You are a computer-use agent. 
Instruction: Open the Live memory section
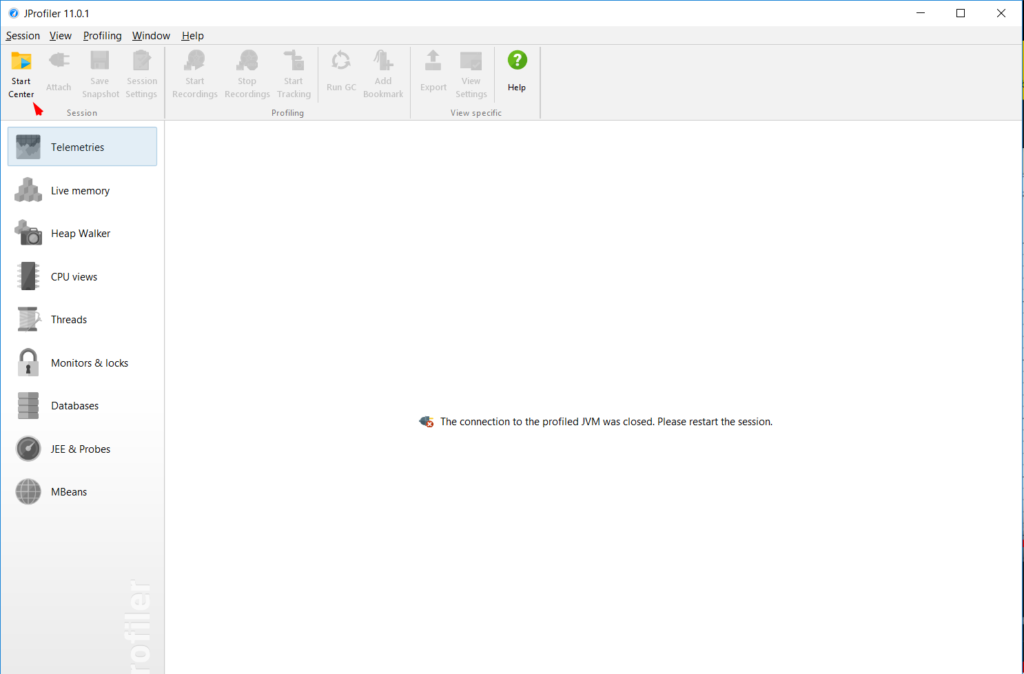tap(82, 190)
